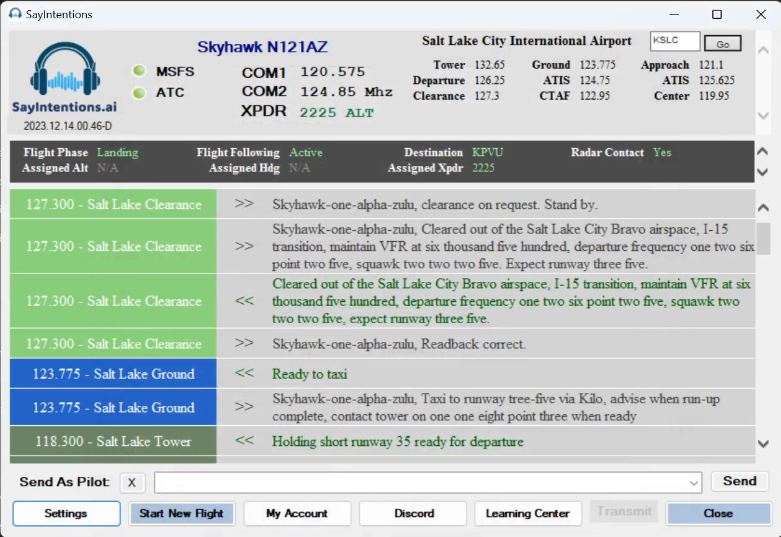This screenshot has width=781, height=537.
Task: Click Flight Following value Active
Action: pos(306,152)
